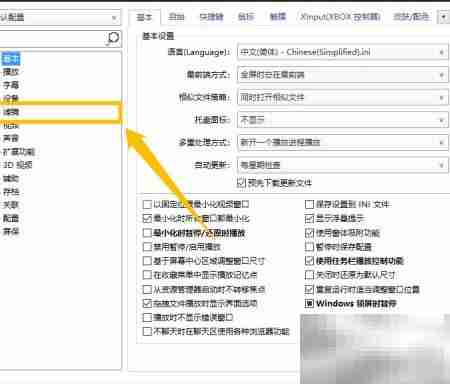Enable 禁用暂停/启用播放 checkbox
Image resolution: width=450 pixels, height=384 pixels.
147,247
